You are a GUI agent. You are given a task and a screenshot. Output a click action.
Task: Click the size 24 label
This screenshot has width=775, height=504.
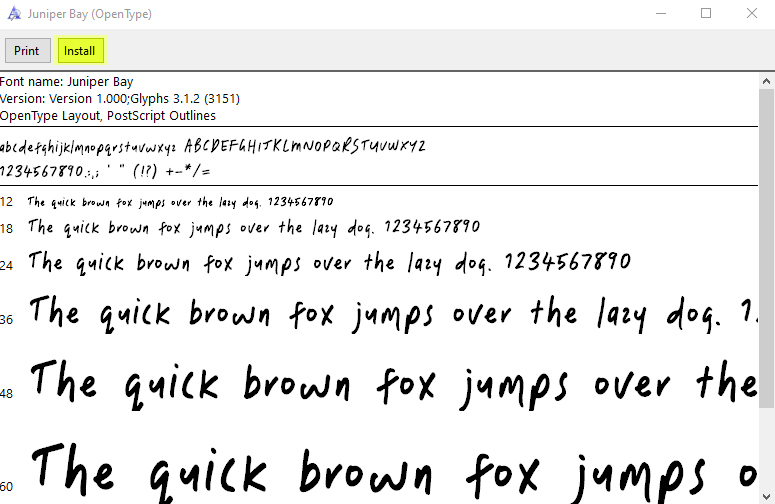pos(6,266)
